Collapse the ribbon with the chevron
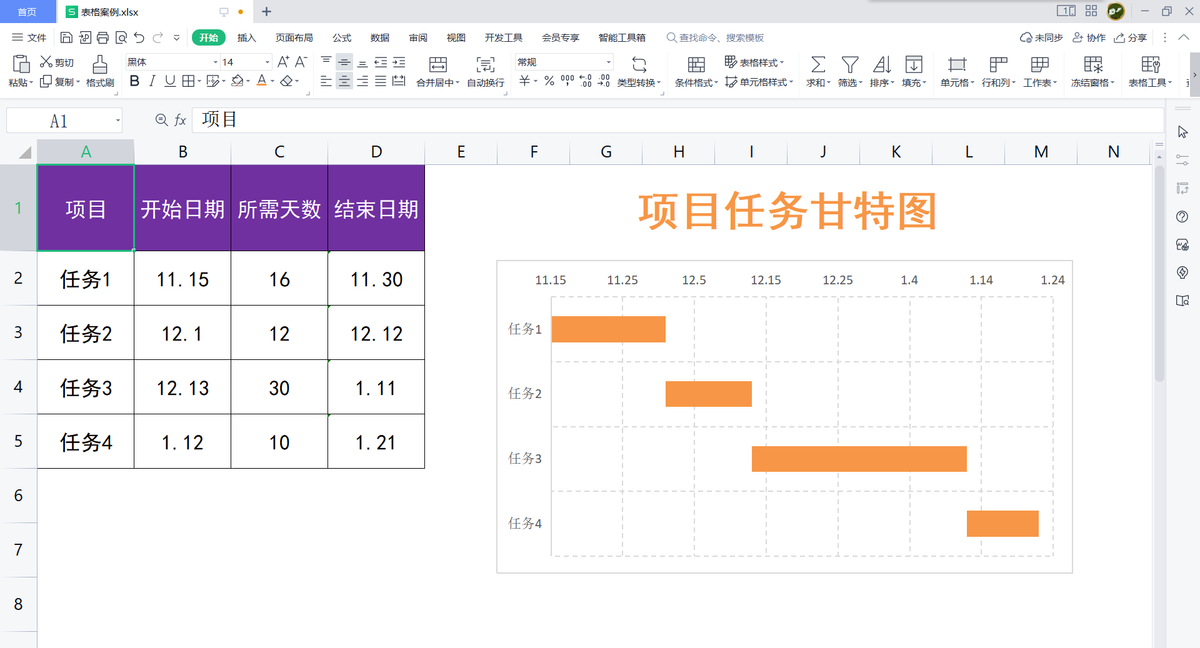Image resolution: width=1200 pixels, height=648 pixels. [1185, 37]
